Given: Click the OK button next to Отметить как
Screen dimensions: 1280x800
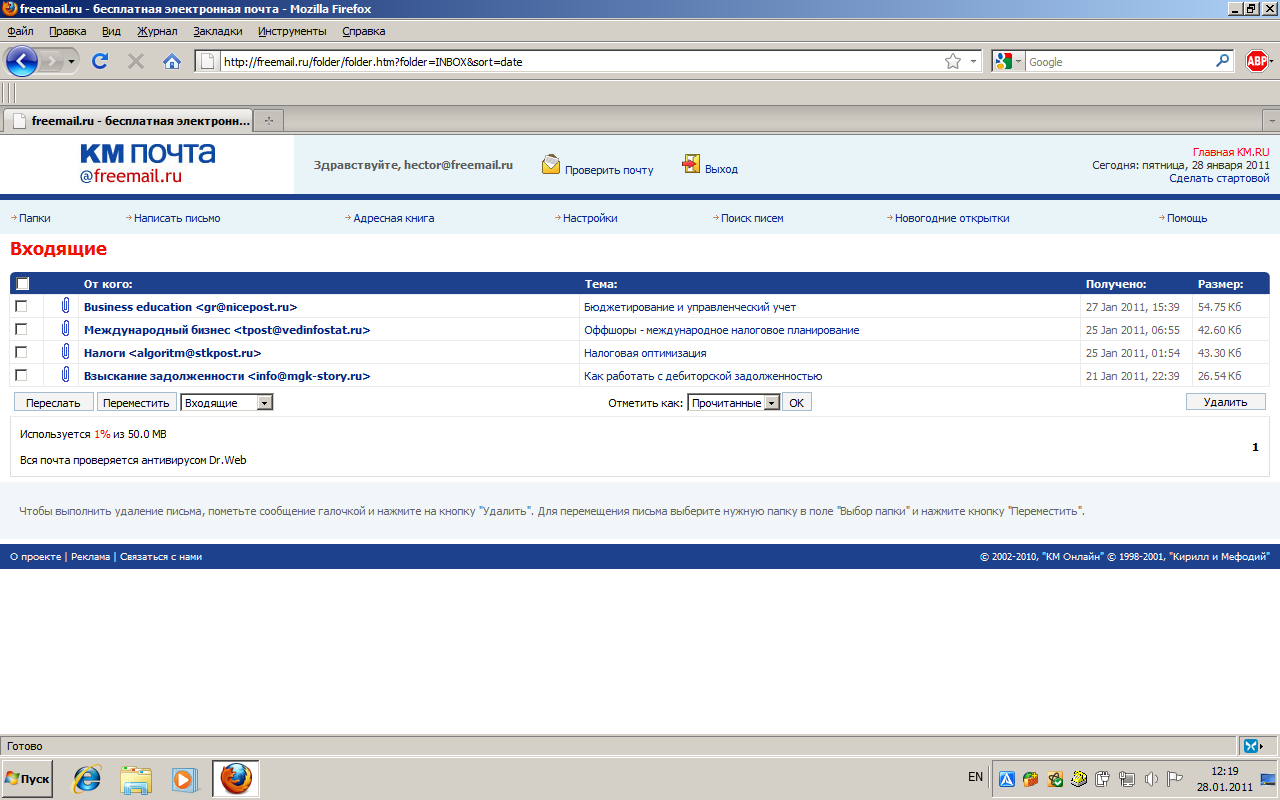Looking at the screenshot, I should pos(796,402).
